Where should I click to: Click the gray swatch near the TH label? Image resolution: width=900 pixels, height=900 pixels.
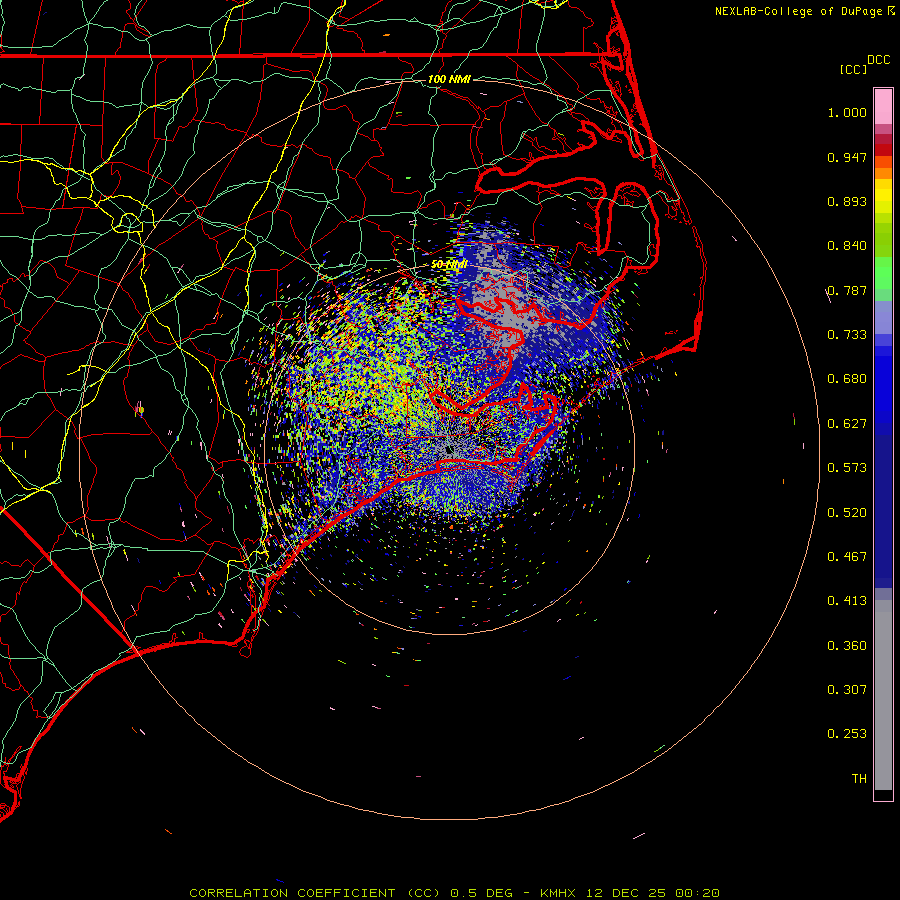point(883,700)
